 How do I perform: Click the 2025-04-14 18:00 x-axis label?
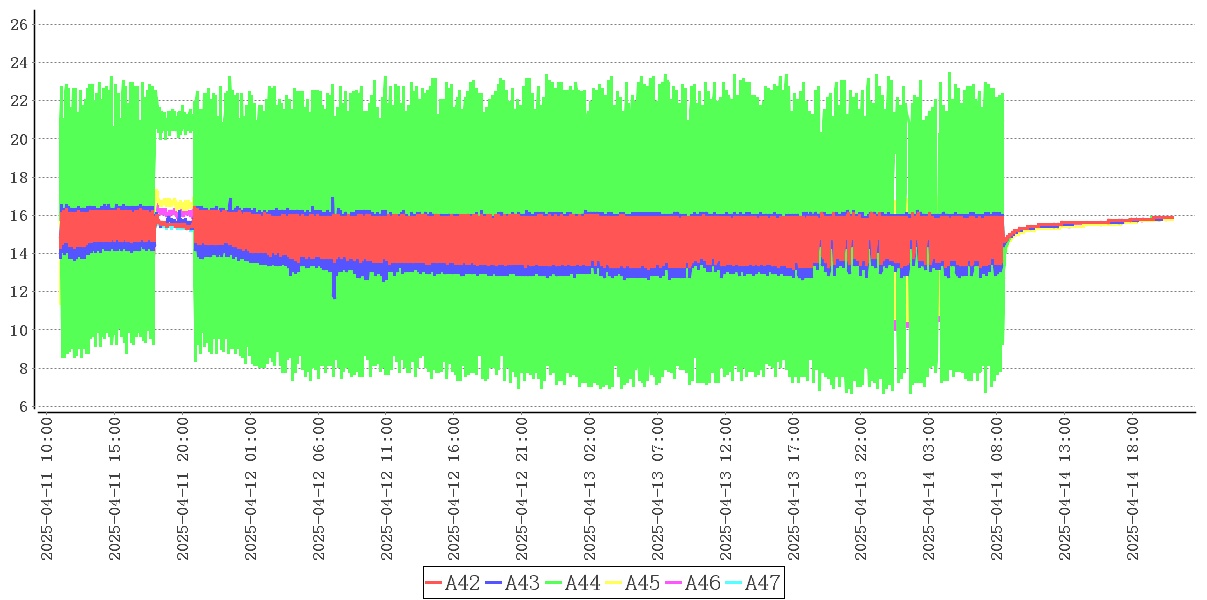pos(1133,489)
